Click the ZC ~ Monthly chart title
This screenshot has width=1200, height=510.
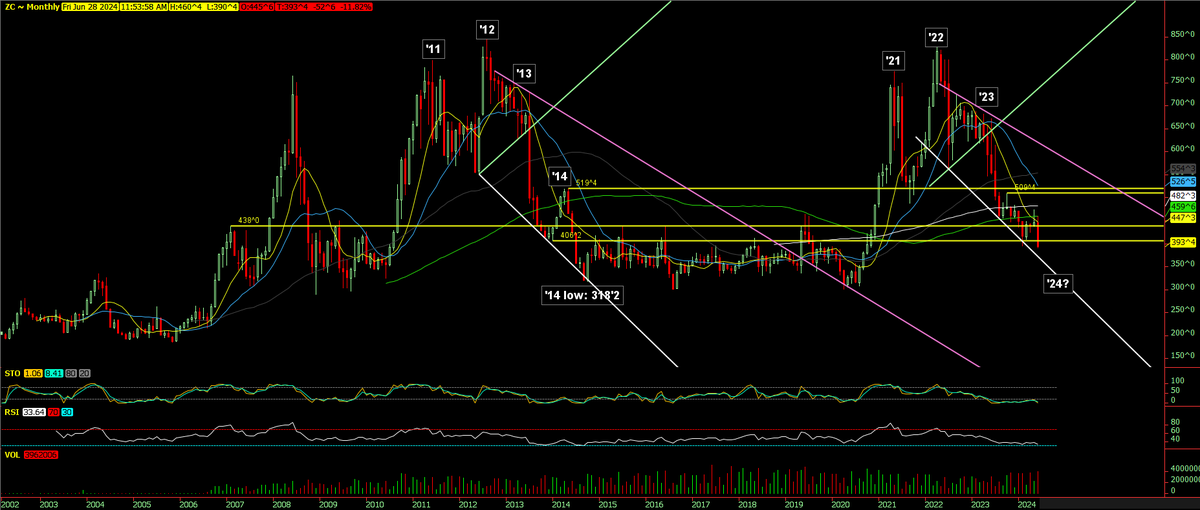pos(31,7)
